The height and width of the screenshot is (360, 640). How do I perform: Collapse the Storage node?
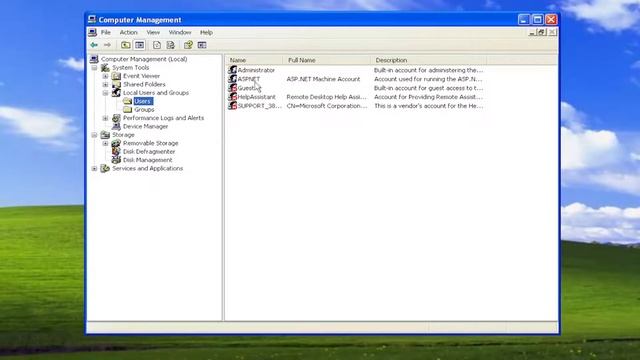pos(94,135)
